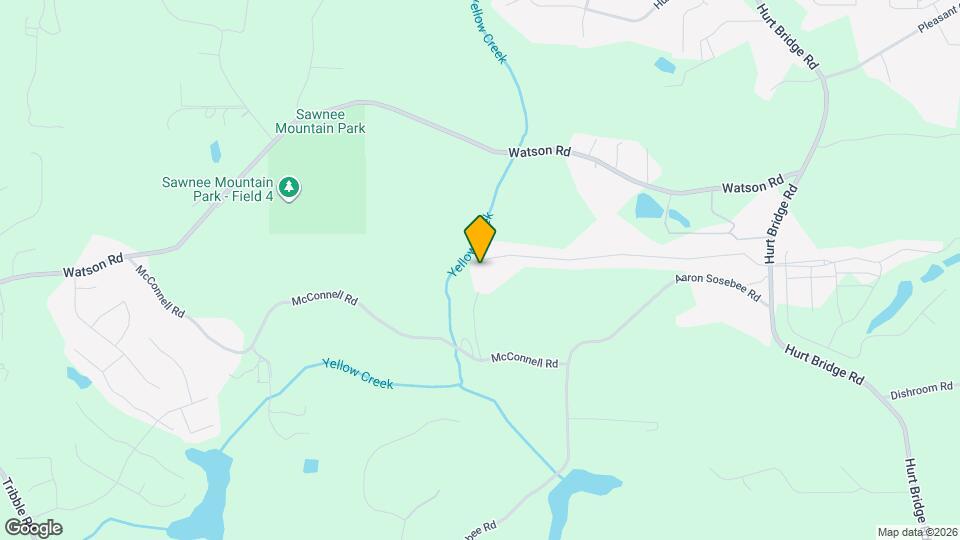Click the Sawnee Mountain Park label
The width and height of the screenshot is (960, 540).
coord(320,121)
